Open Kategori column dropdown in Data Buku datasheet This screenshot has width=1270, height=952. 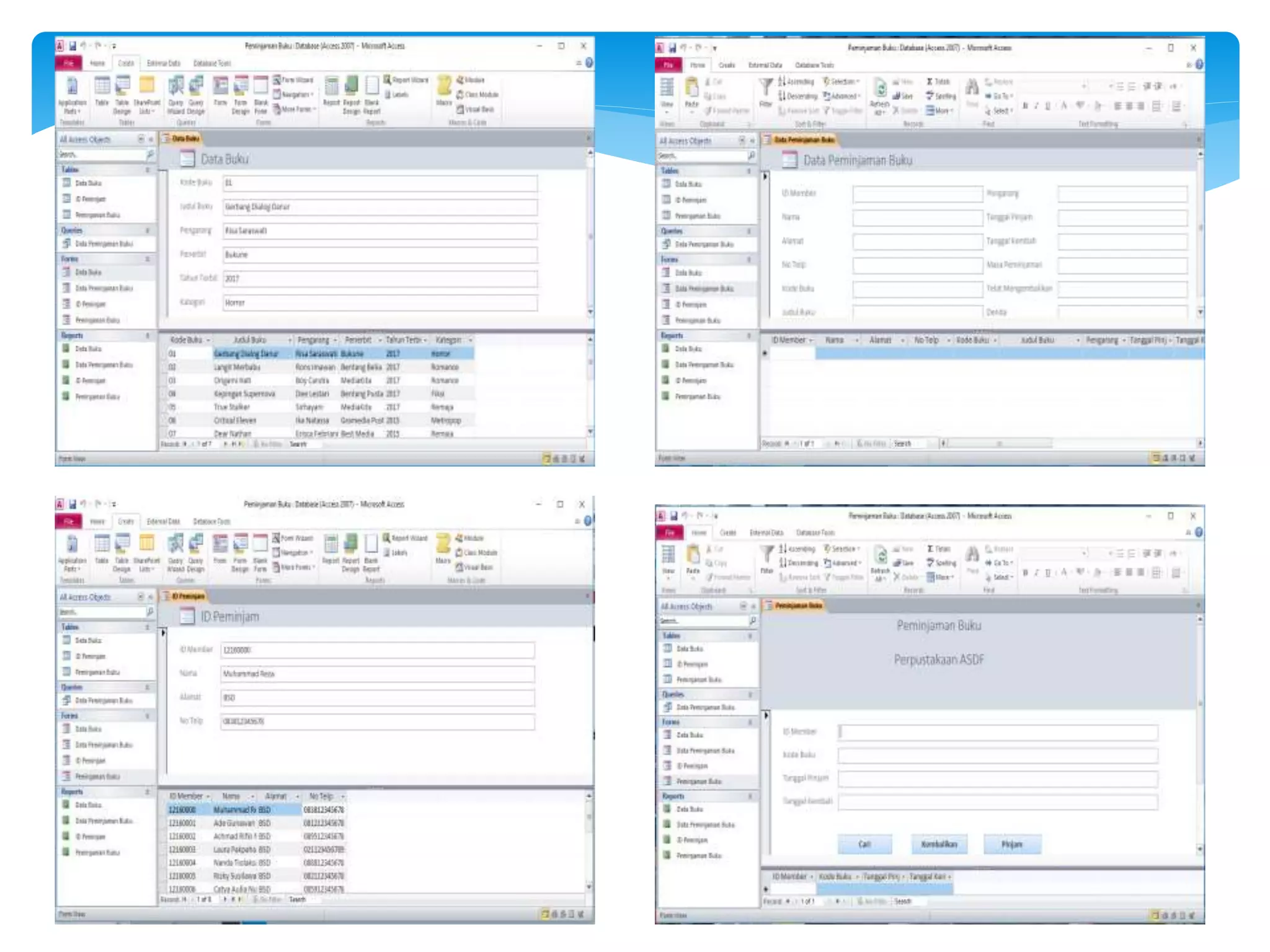tap(471, 340)
